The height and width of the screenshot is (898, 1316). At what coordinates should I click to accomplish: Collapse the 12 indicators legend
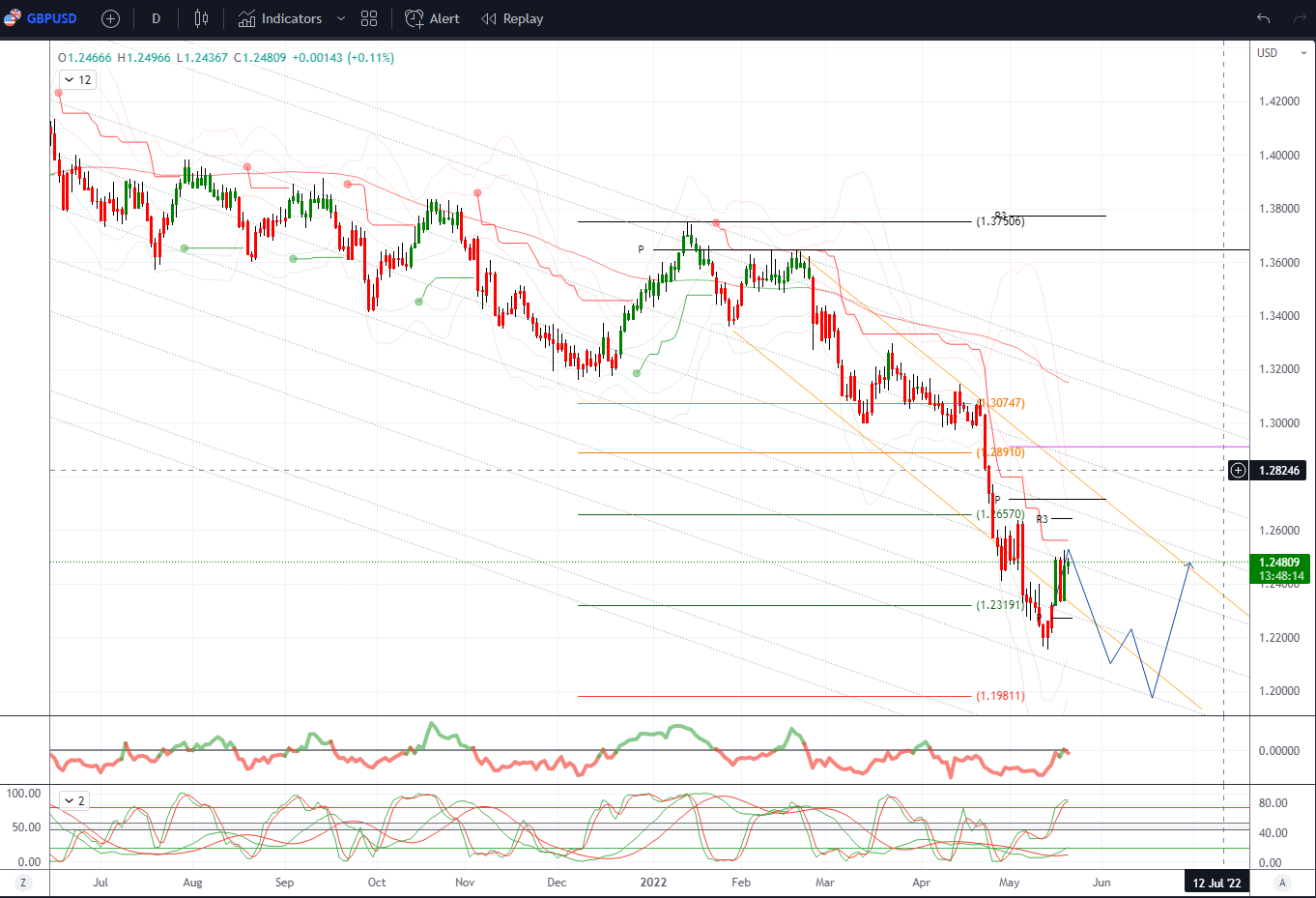coord(77,80)
